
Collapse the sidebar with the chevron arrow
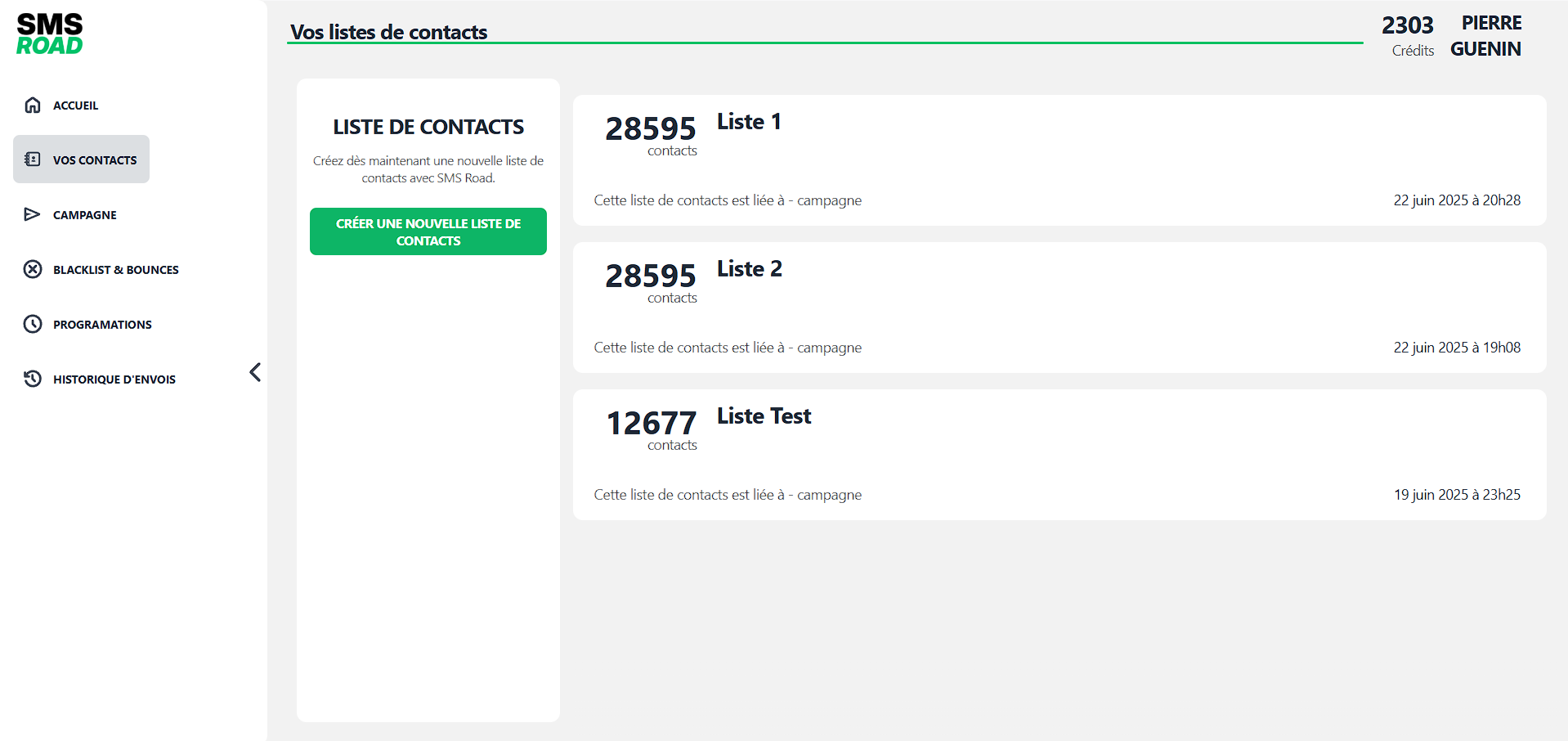(255, 372)
